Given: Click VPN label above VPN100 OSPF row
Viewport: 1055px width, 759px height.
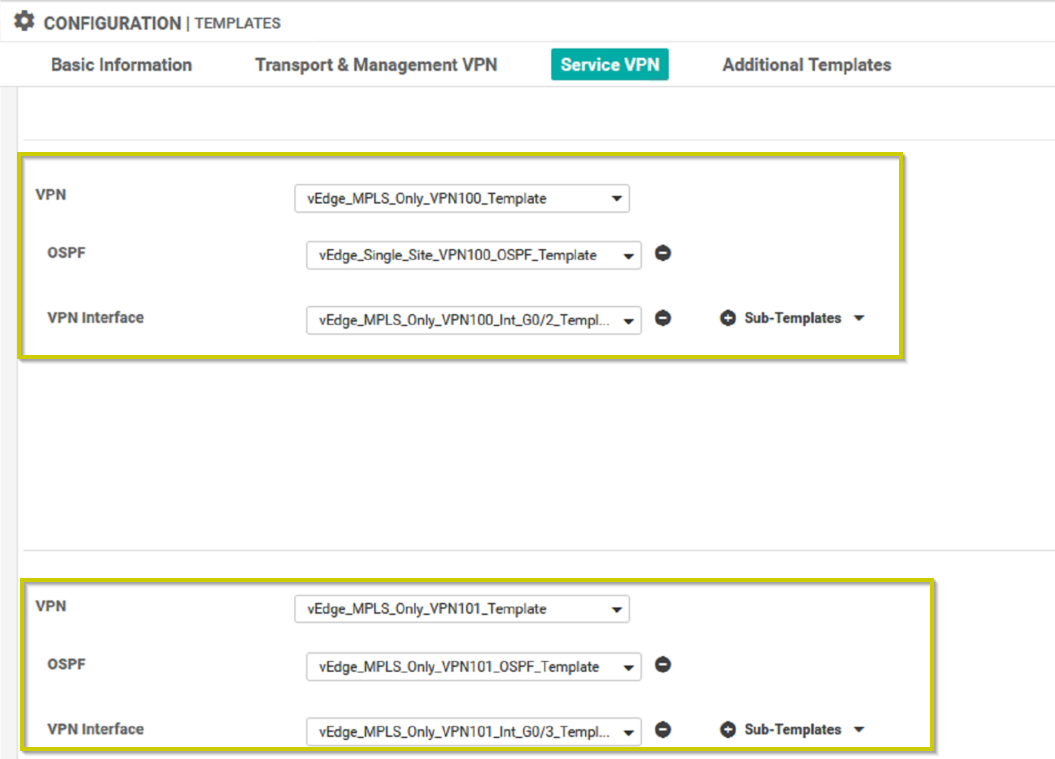Looking at the screenshot, I should coord(51,194).
